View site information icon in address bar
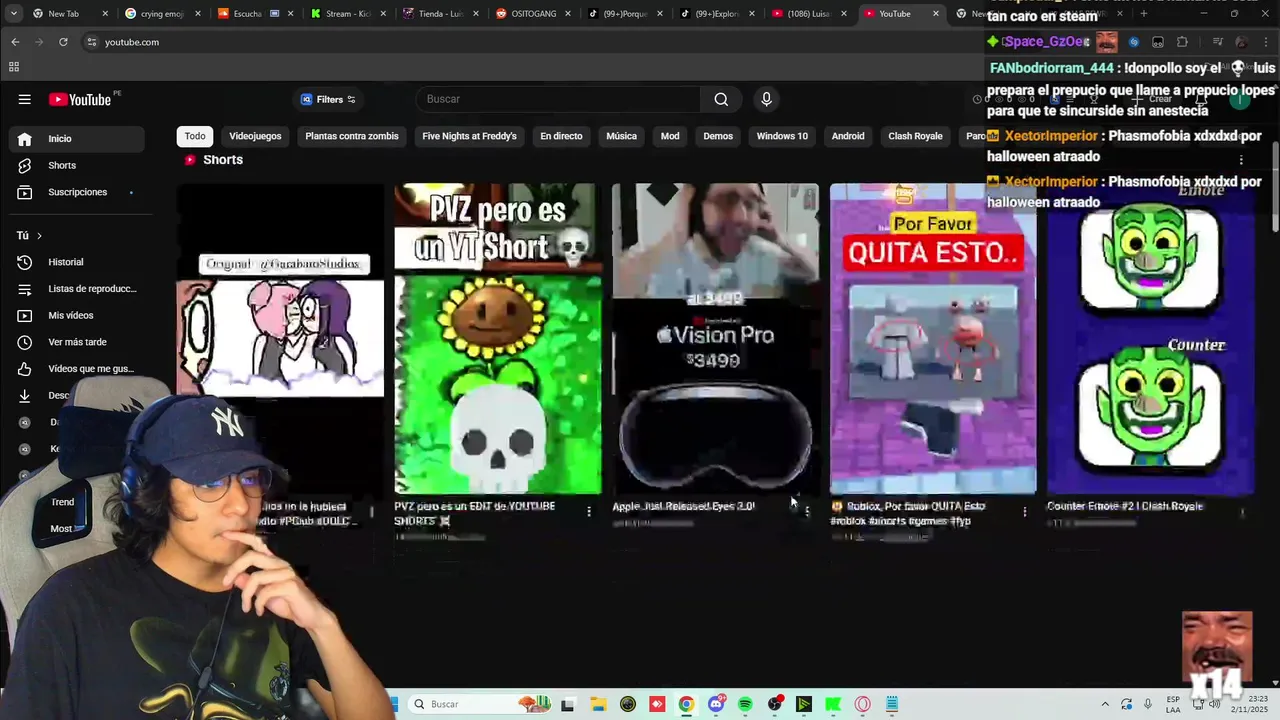This screenshot has height=720, width=1280. coord(91,42)
